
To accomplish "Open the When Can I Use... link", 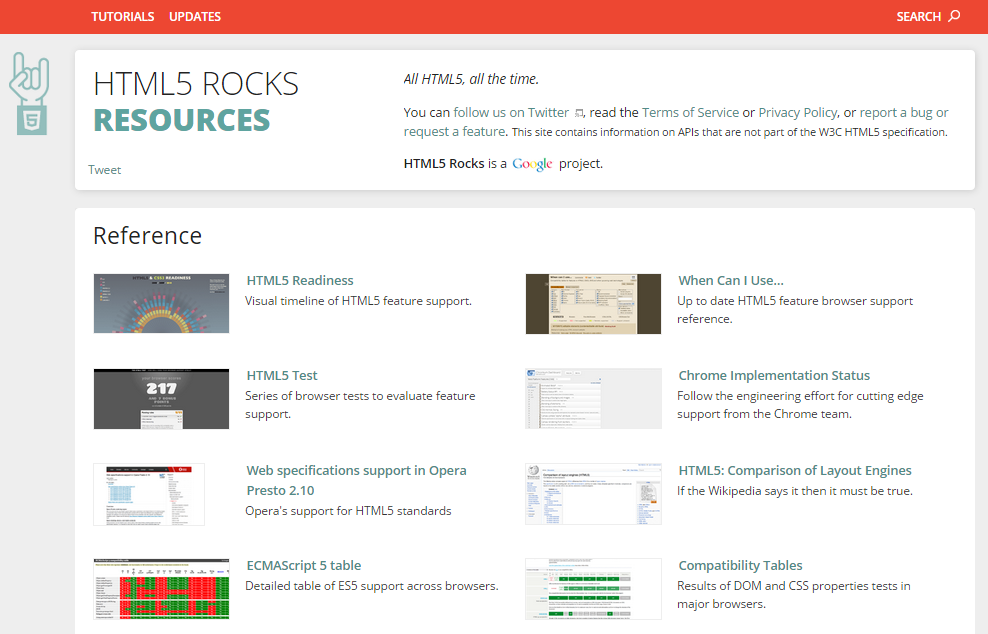I will tap(731, 280).
